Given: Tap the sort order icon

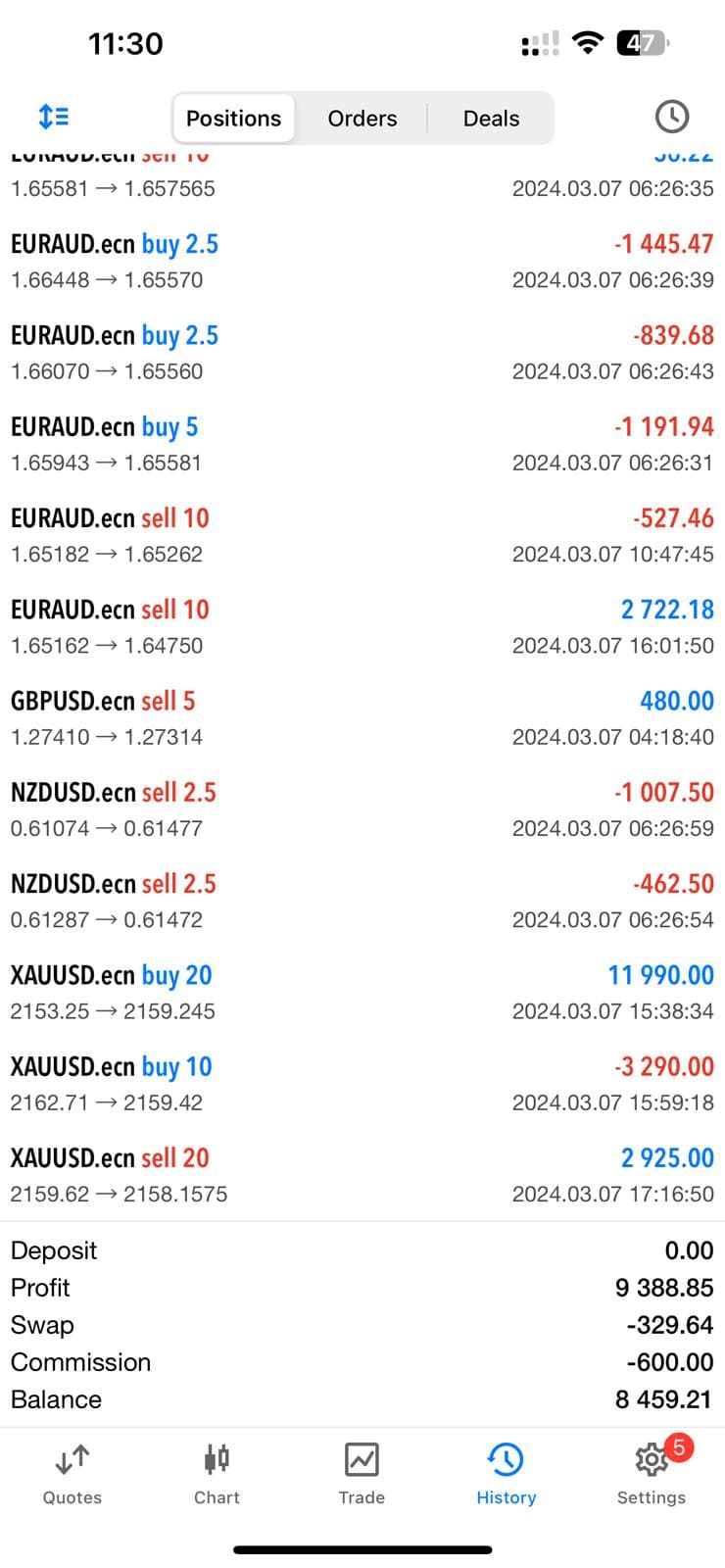Looking at the screenshot, I should tap(53, 118).
